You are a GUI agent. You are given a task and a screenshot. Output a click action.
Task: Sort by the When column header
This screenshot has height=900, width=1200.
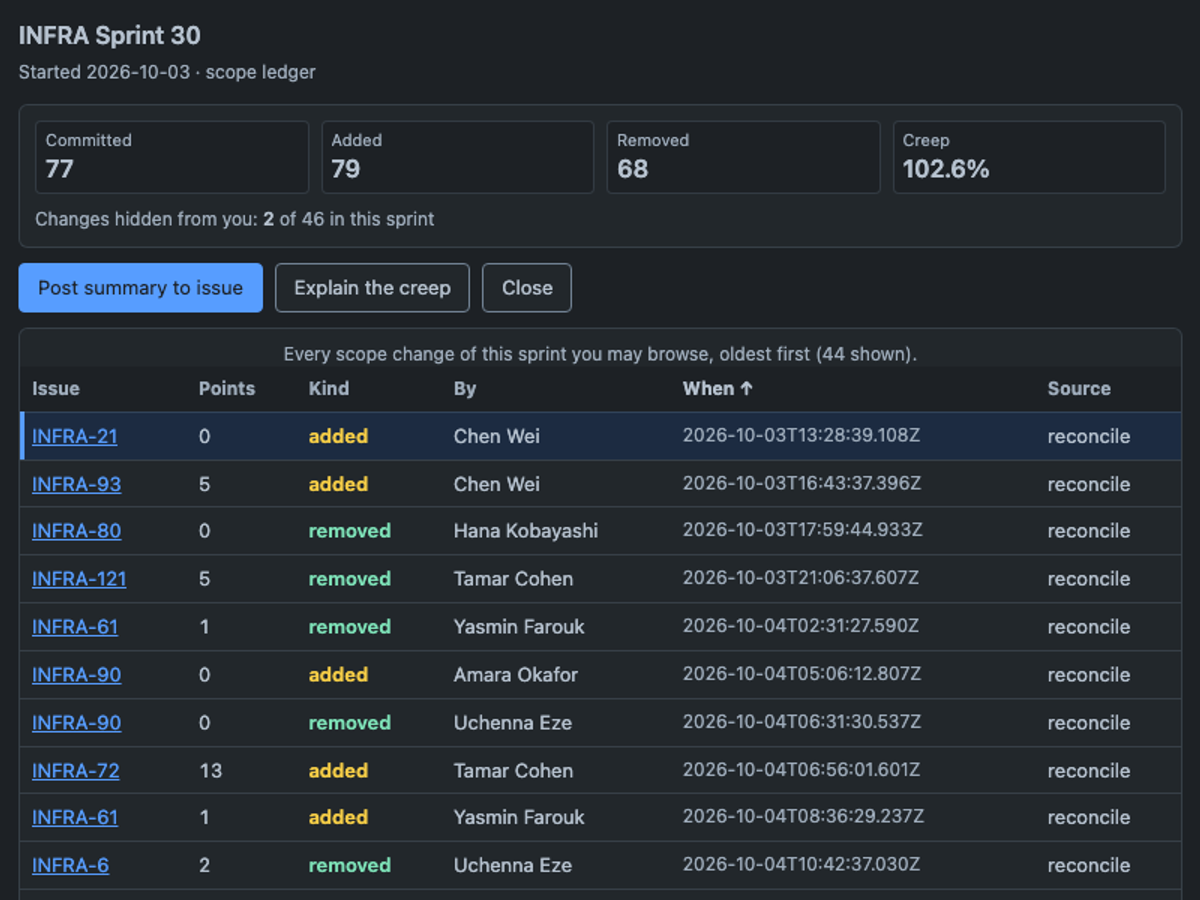point(718,389)
